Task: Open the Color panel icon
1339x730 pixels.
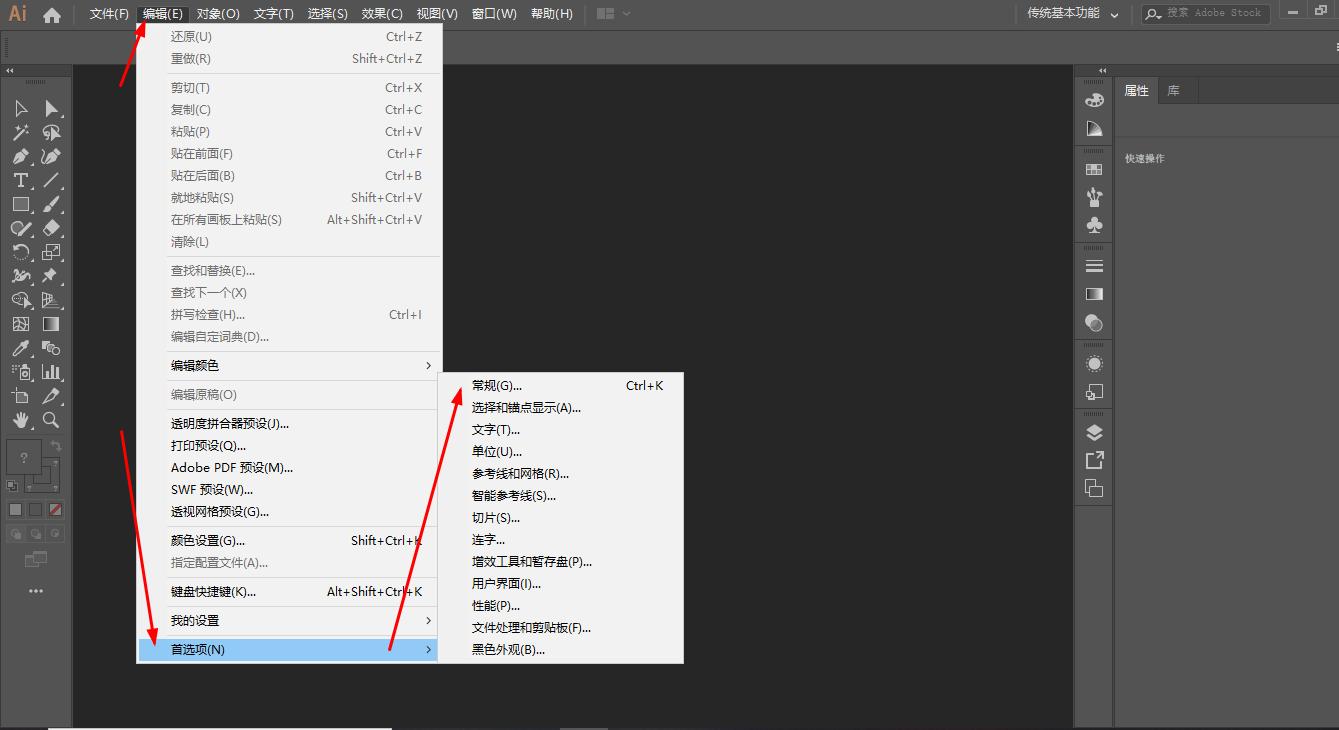Action: (x=1093, y=99)
